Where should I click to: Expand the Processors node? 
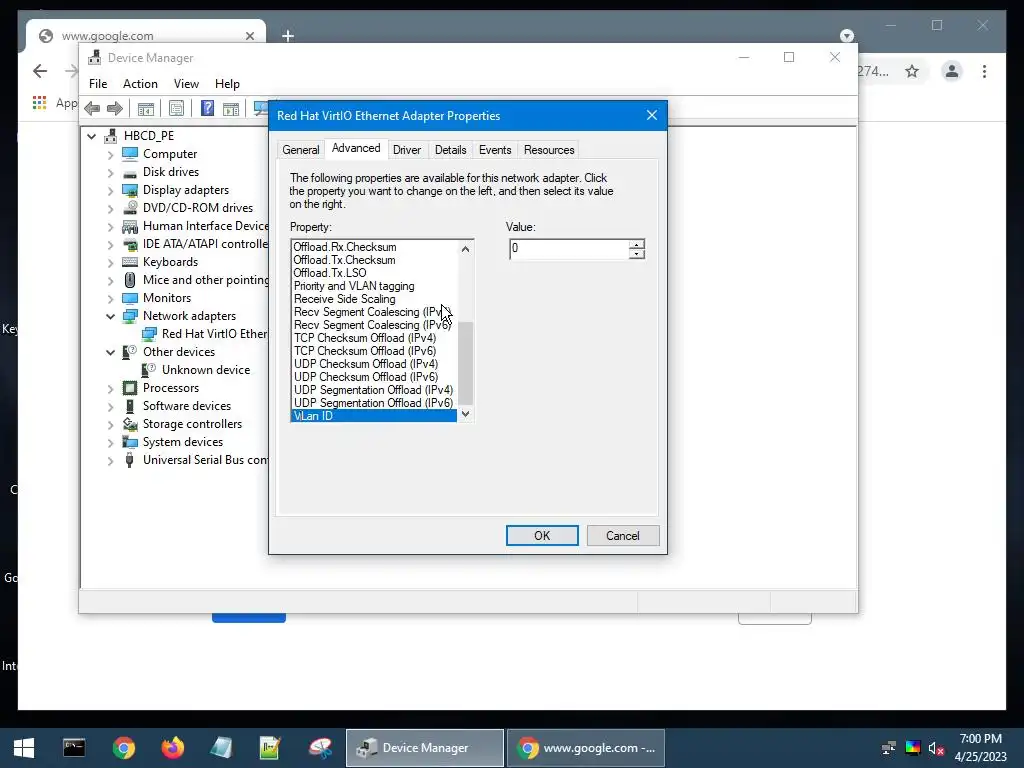click(110, 389)
